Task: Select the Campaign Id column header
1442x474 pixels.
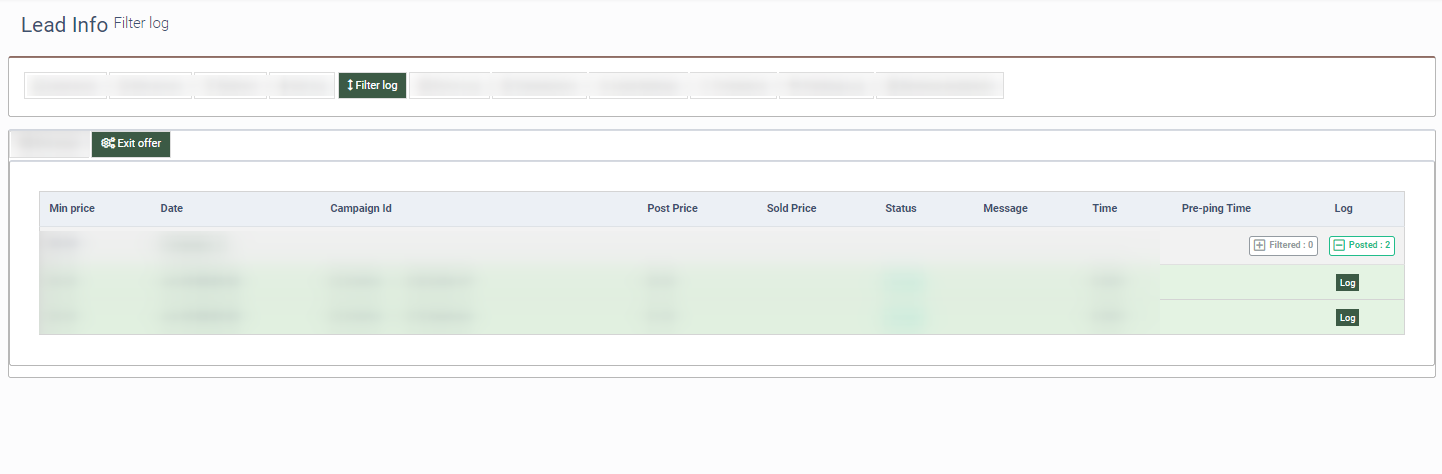Action: [x=360, y=209]
